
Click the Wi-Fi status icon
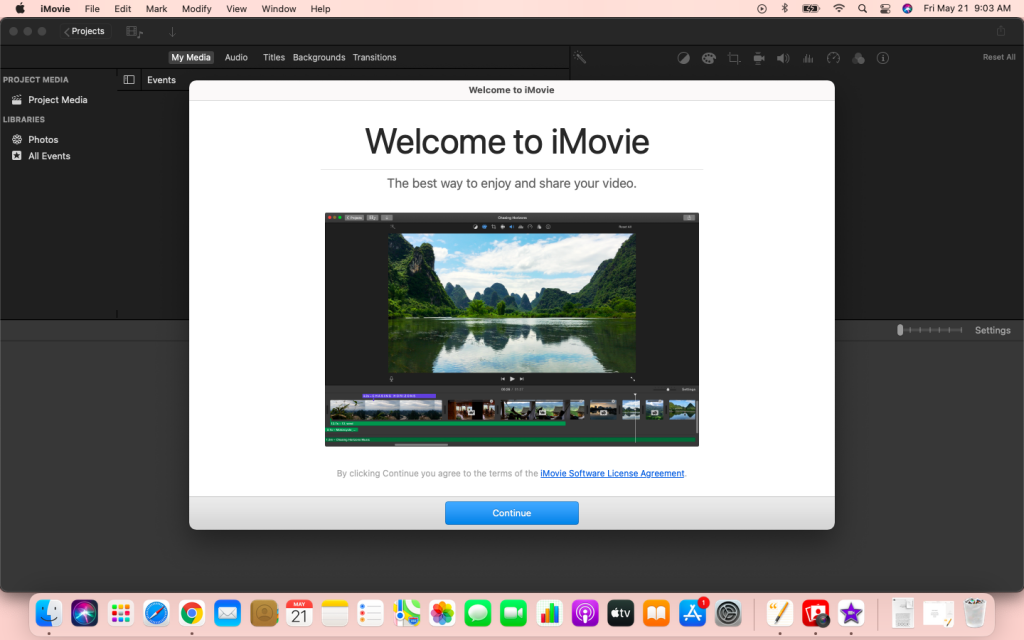(x=839, y=8)
